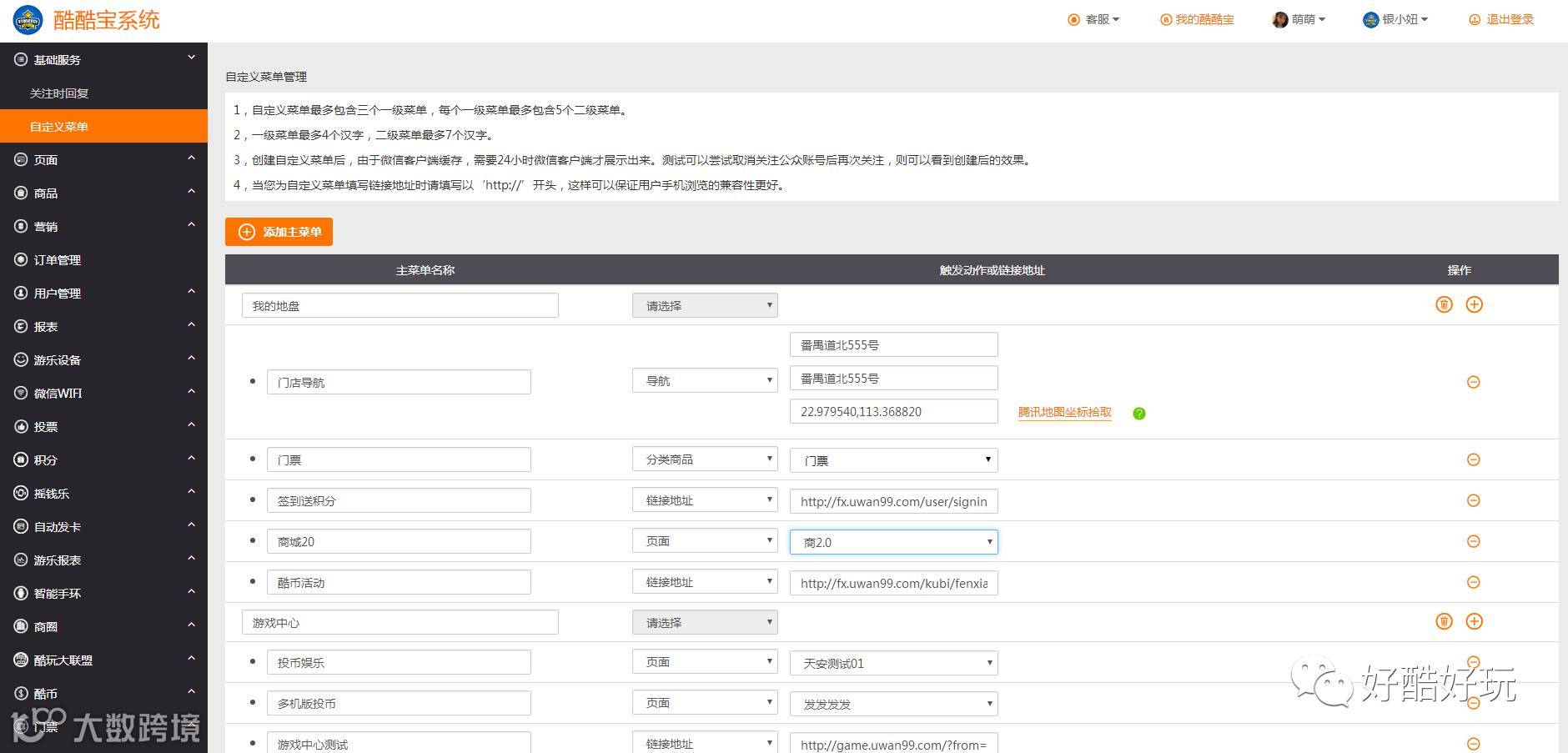Click the 我的地盘 main menu name field
The width and height of the screenshot is (1568, 753).
tap(400, 305)
